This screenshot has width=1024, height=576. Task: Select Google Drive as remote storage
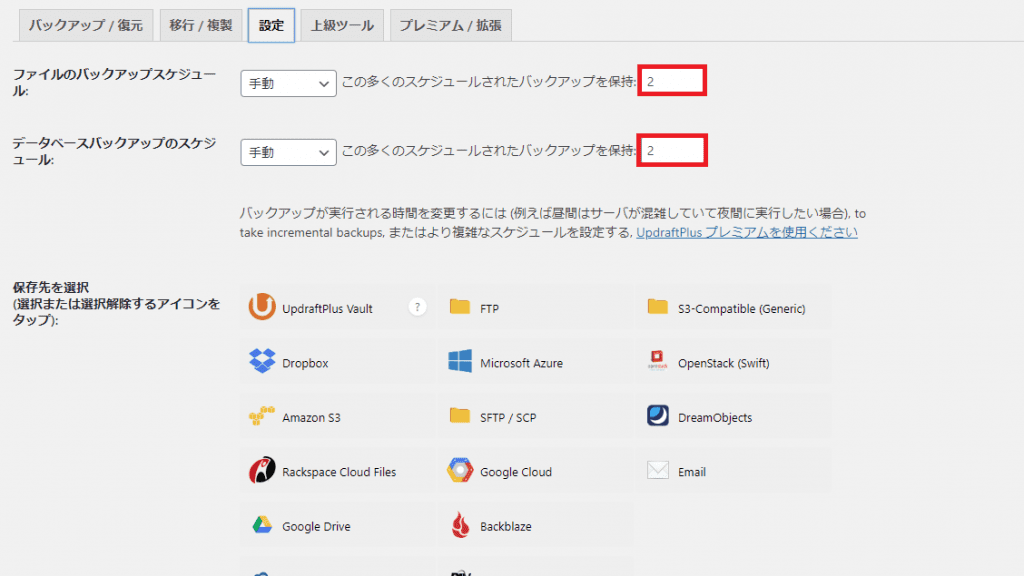[262, 526]
